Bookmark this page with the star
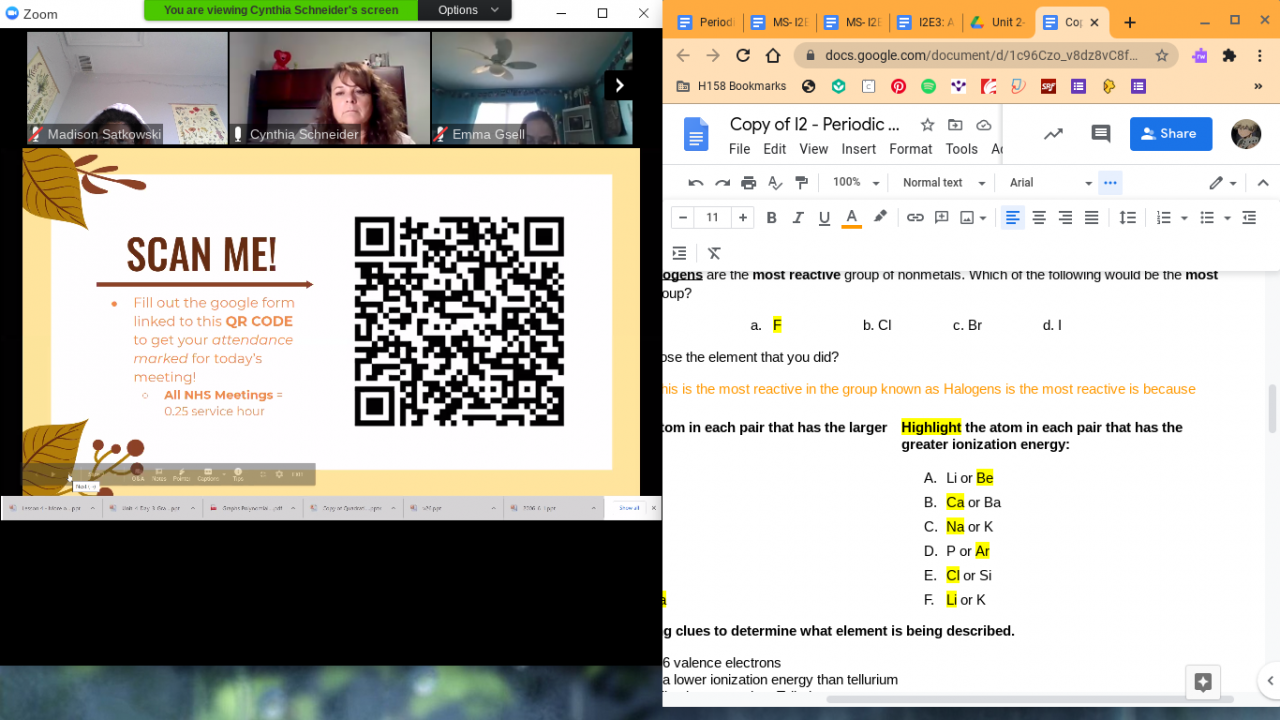The height and width of the screenshot is (720, 1280). pyautogui.click(x=1162, y=56)
